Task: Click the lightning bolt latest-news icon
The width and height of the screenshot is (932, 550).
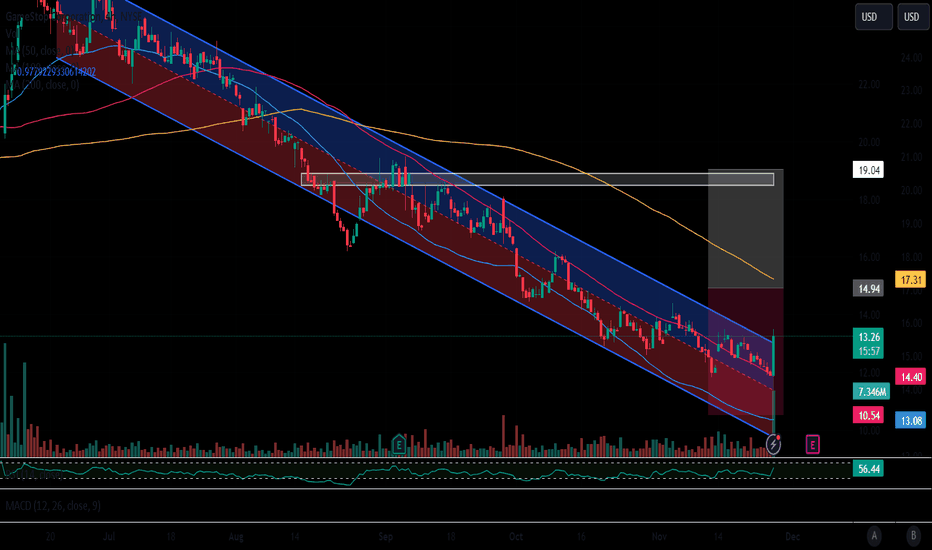Action: pos(773,444)
